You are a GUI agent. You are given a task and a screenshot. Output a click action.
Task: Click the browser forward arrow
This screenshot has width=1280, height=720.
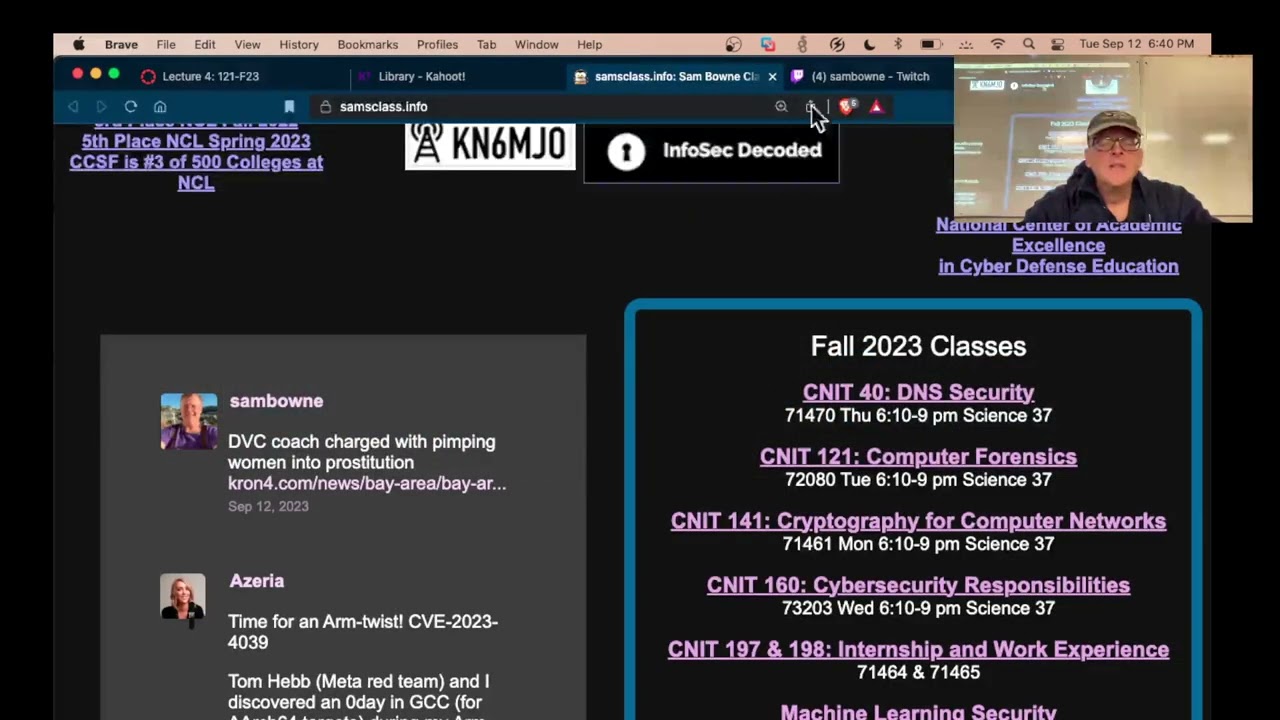pyautogui.click(x=101, y=106)
